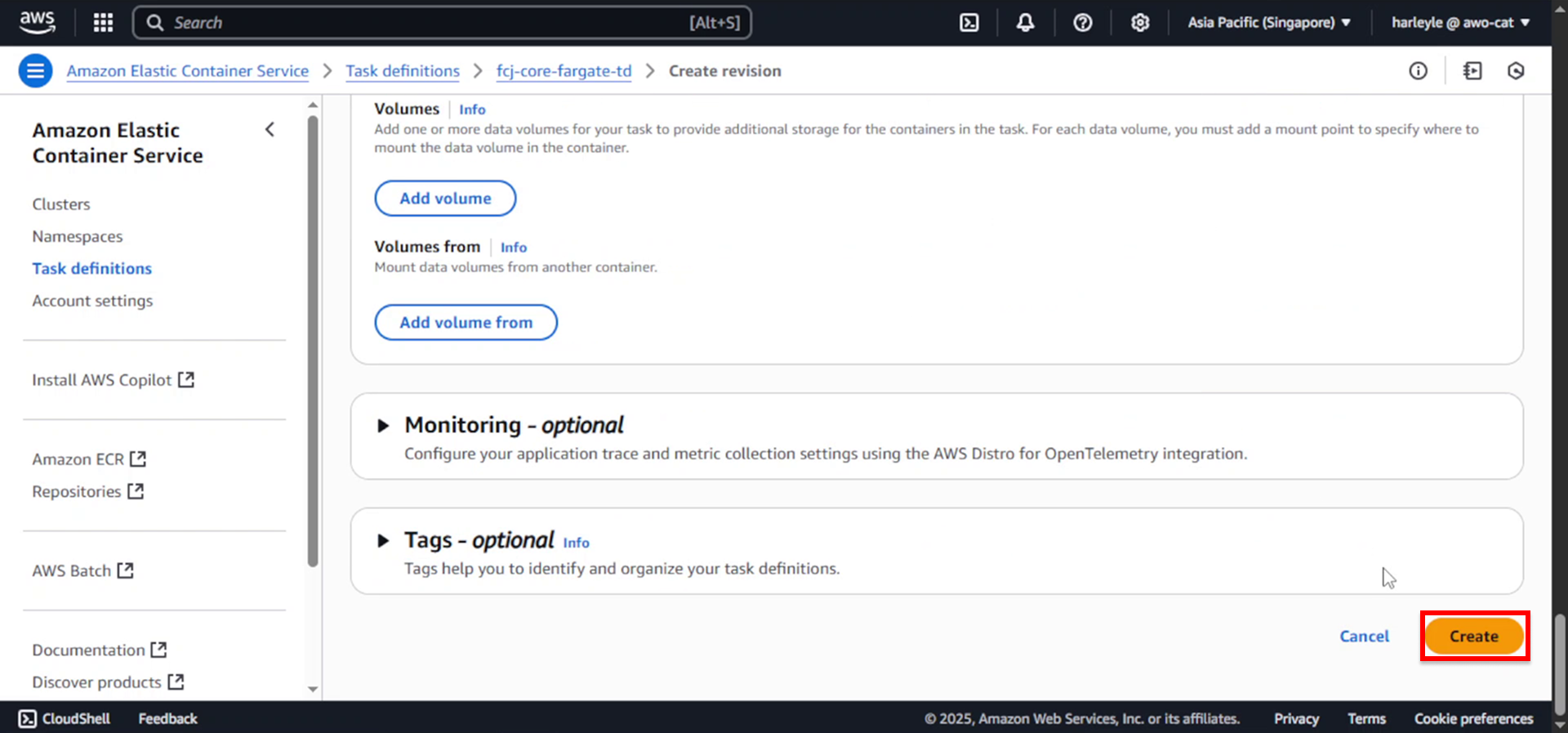Viewport: 1568px width, 733px height.
Task: Collapse the sidebar with the chevron
Action: pyautogui.click(x=269, y=129)
